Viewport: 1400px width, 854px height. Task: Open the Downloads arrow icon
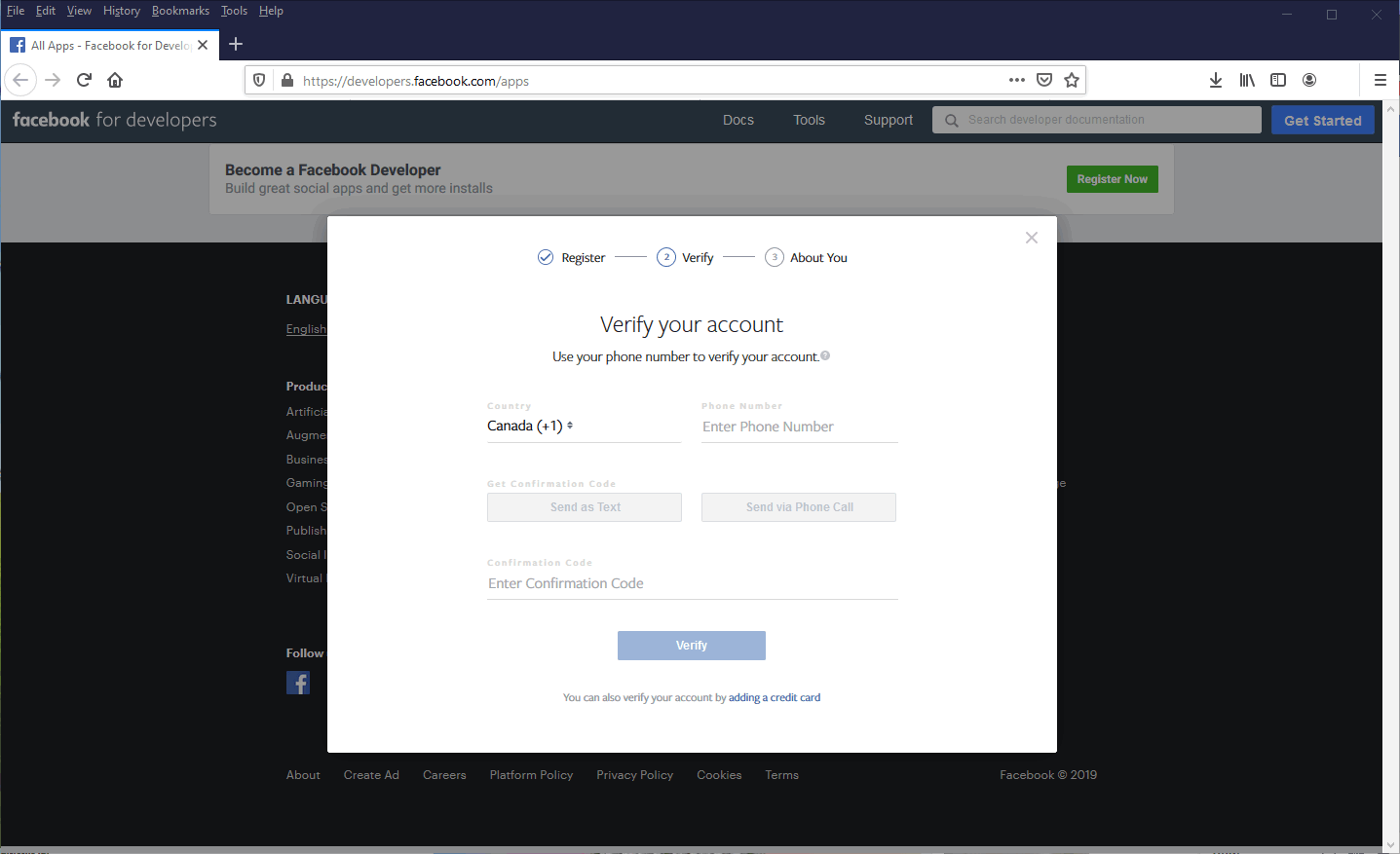(x=1216, y=80)
